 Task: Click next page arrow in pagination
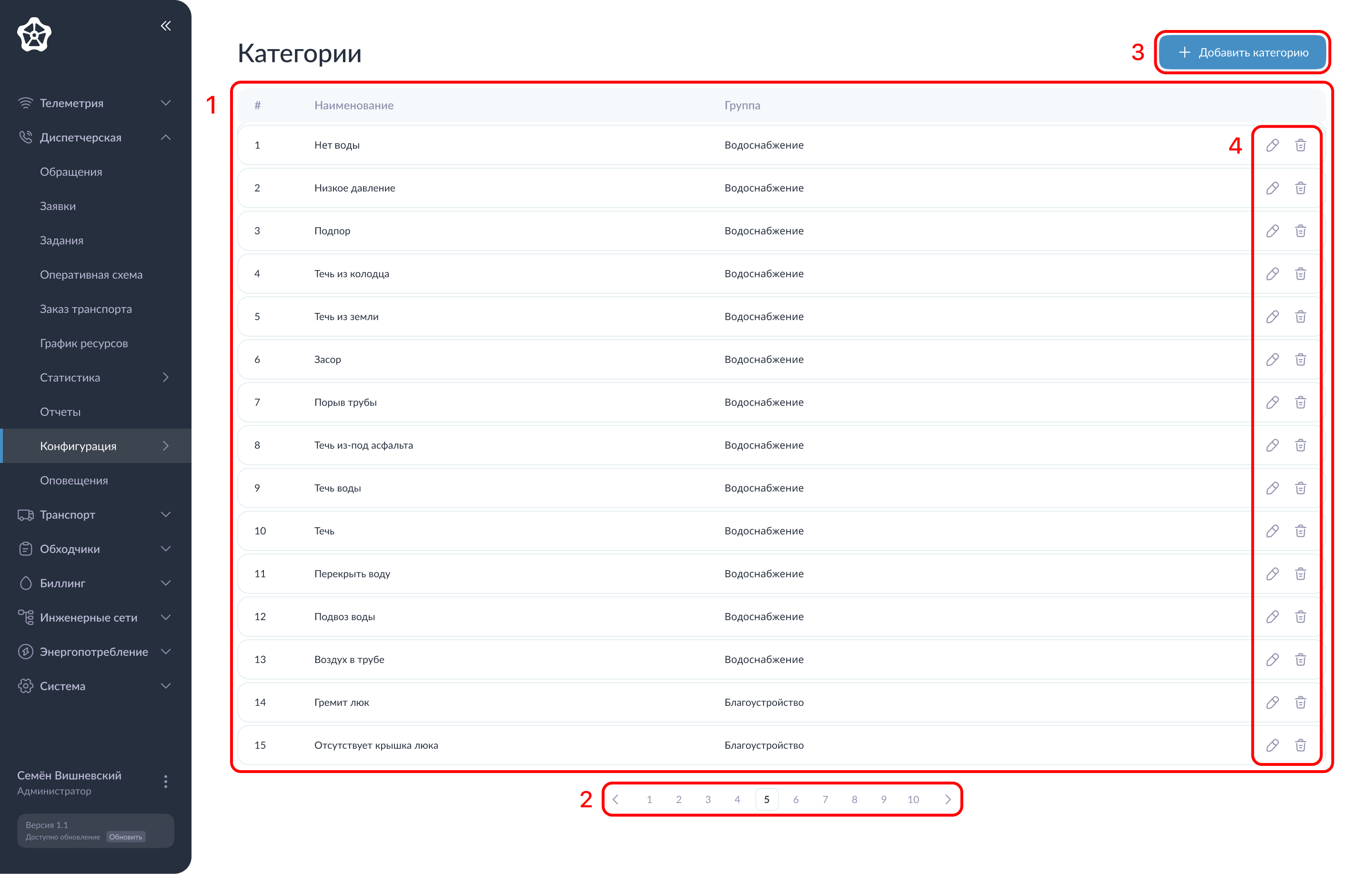pos(948,799)
